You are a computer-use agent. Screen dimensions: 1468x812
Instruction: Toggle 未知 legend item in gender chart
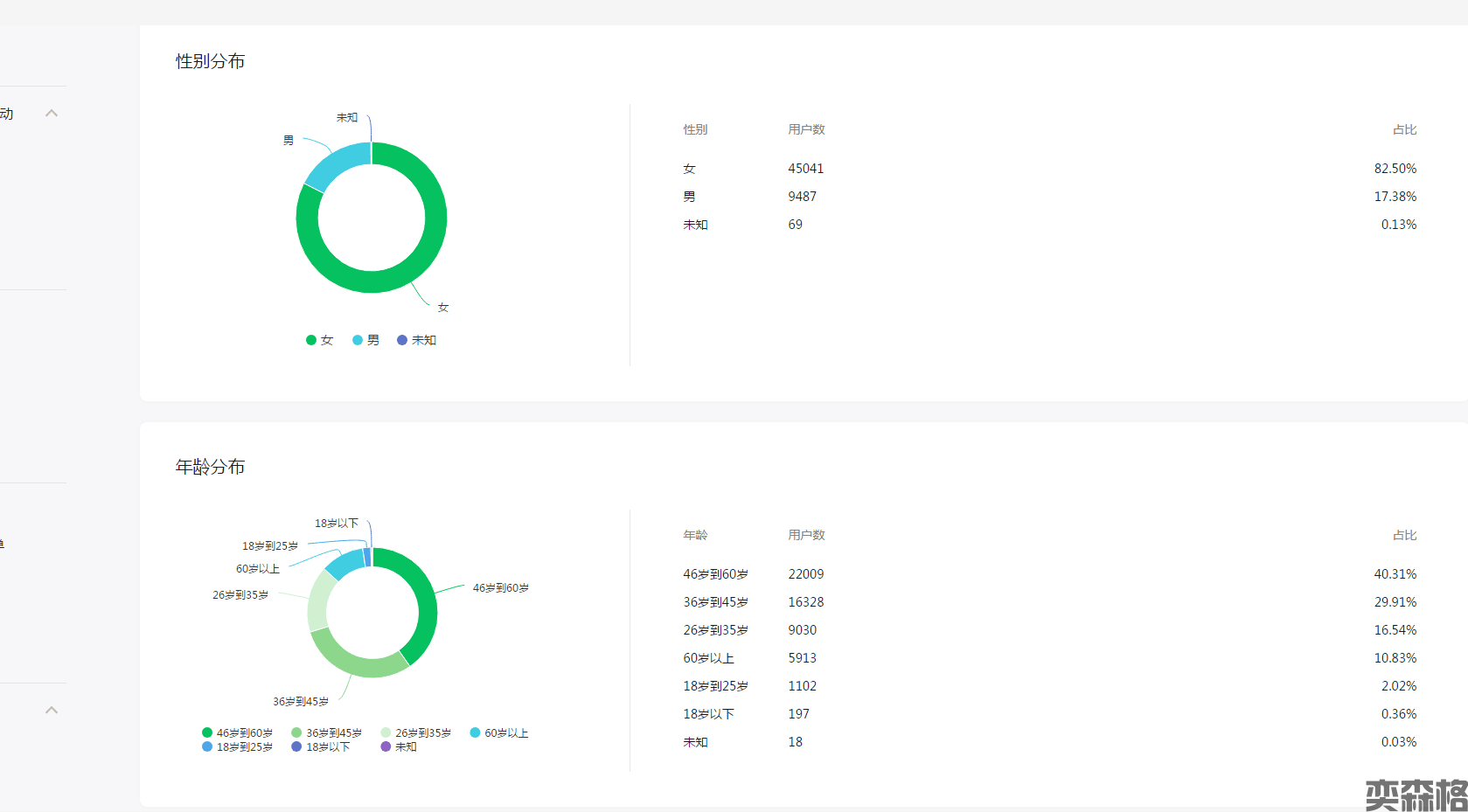coord(416,340)
